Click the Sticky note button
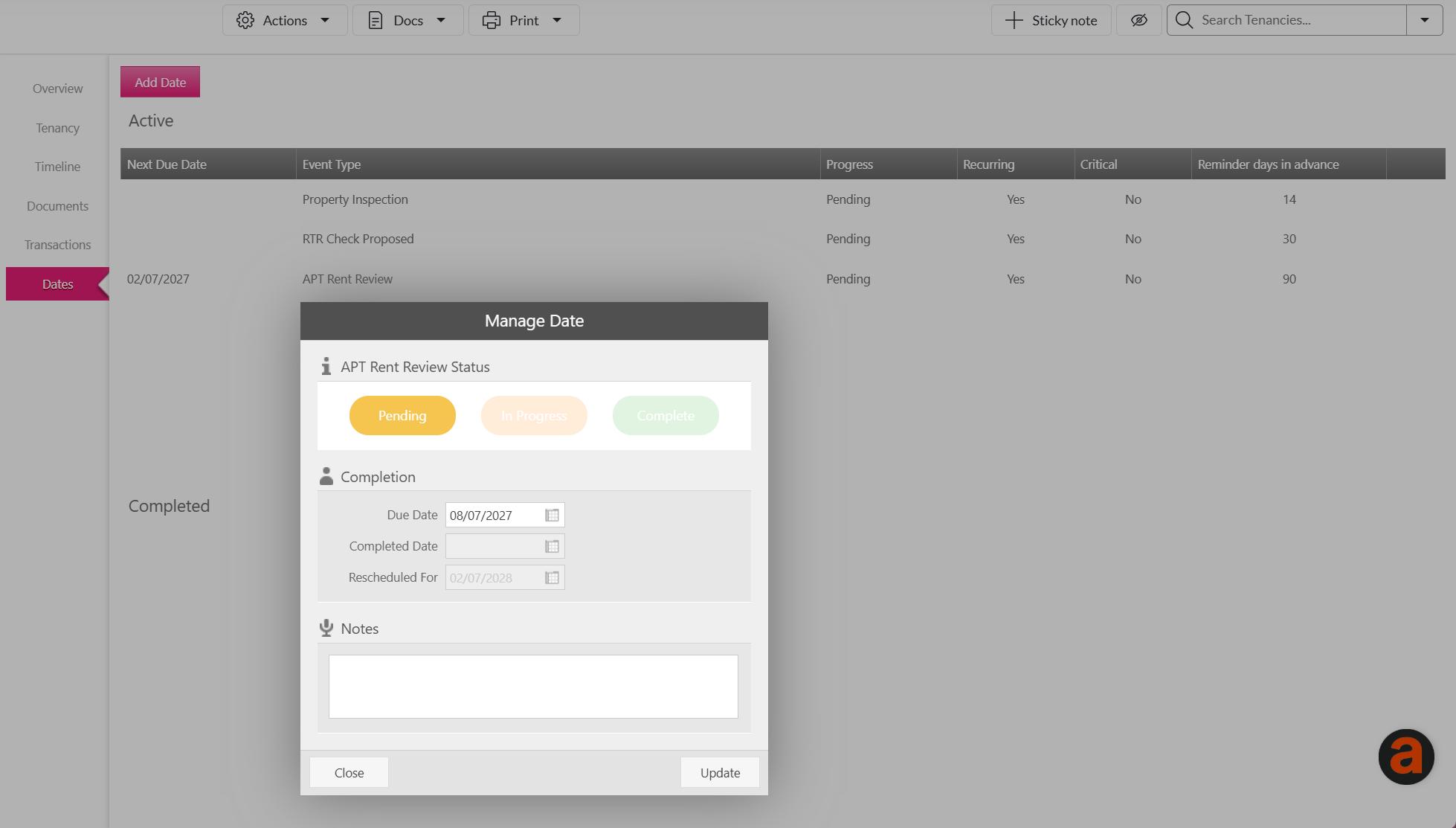This screenshot has width=1456, height=828. [1051, 20]
